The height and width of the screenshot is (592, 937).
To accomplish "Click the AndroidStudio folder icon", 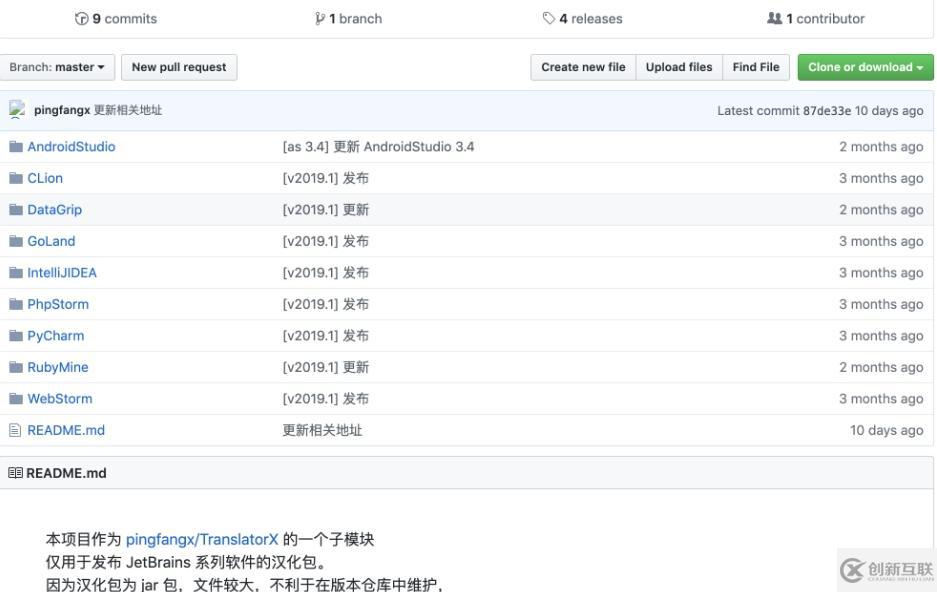I will (x=16, y=146).
